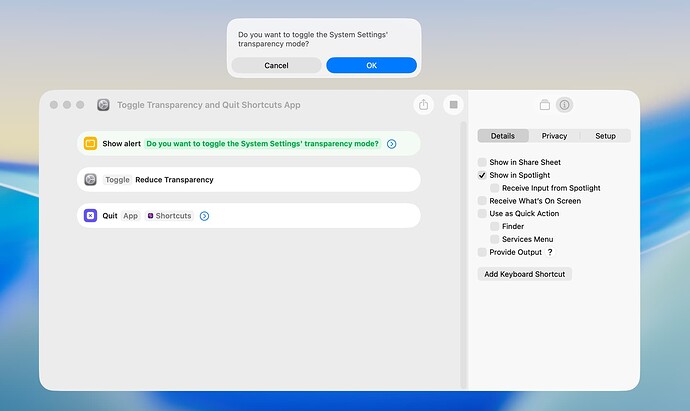Select the Shortcuts app token in Quit action
This screenshot has height=411, width=690.
[x=169, y=216]
